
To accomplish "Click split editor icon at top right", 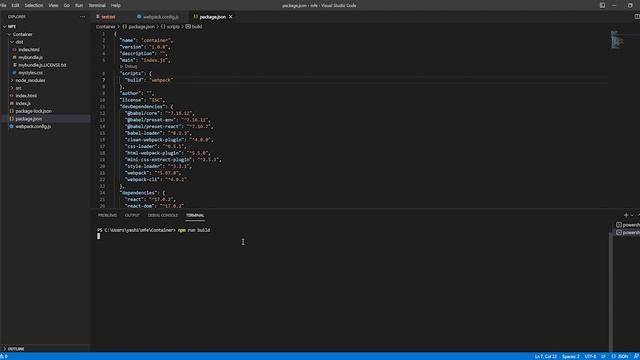I will tap(637, 17).
